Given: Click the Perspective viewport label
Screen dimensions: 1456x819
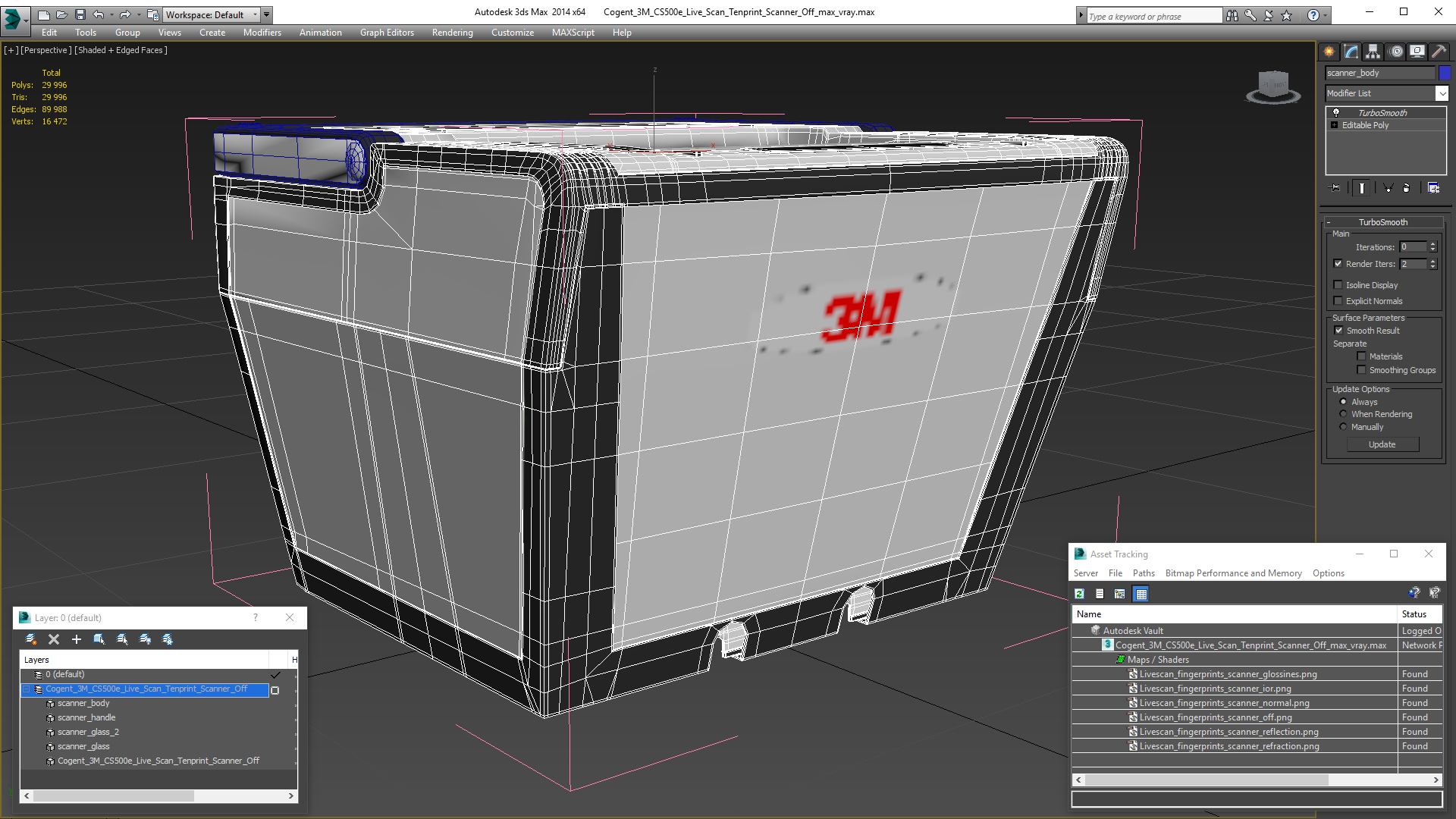Looking at the screenshot, I should (45, 50).
